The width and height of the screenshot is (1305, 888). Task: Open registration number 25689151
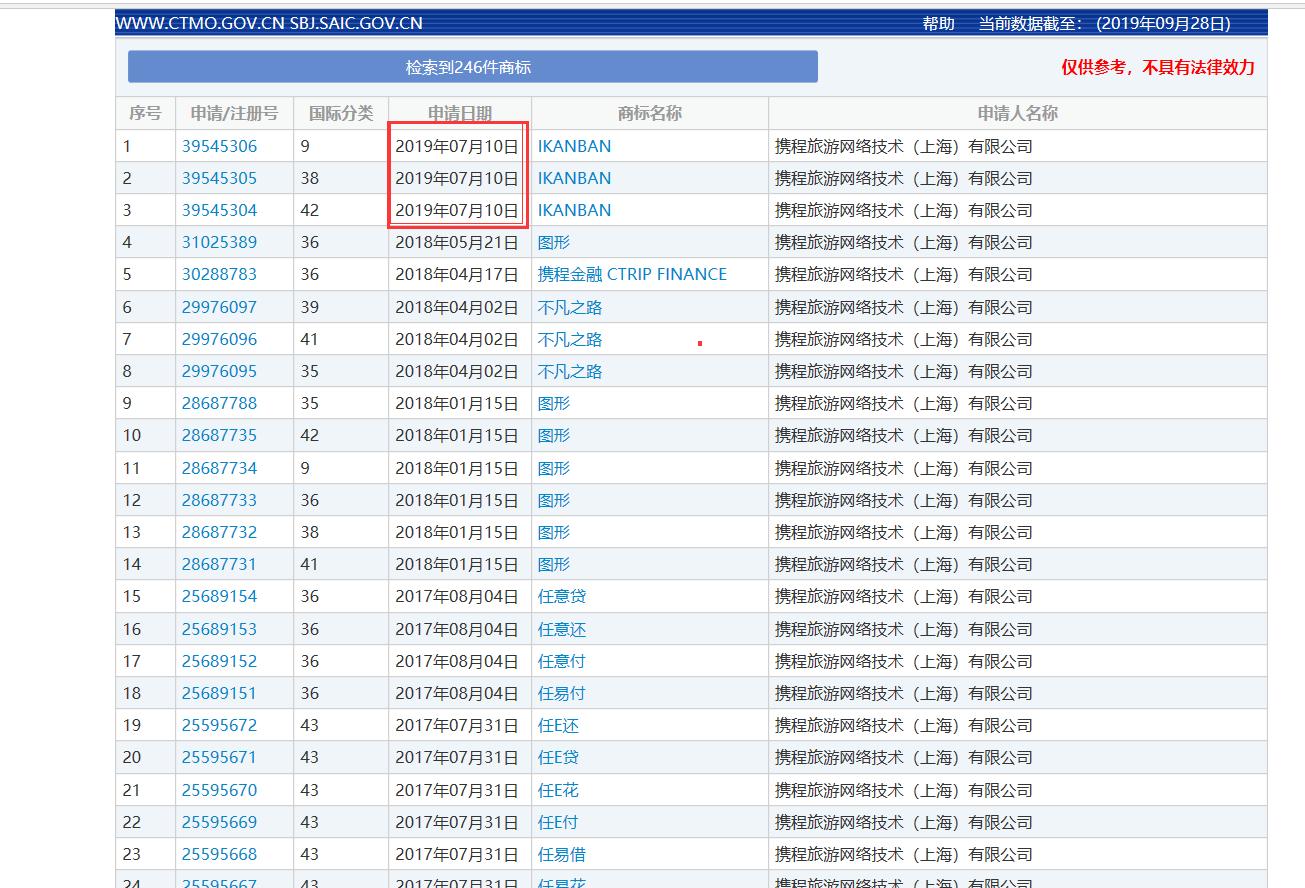(x=219, y=693)
